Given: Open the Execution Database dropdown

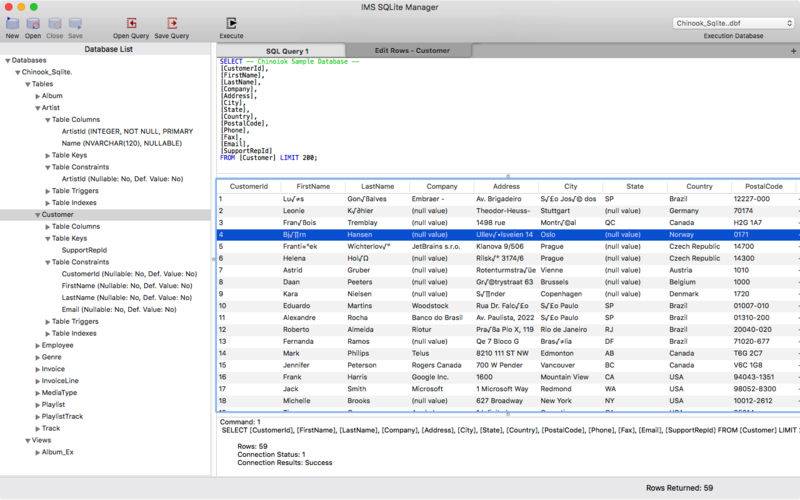Looking at the screenshot, I should coord(734,21).
